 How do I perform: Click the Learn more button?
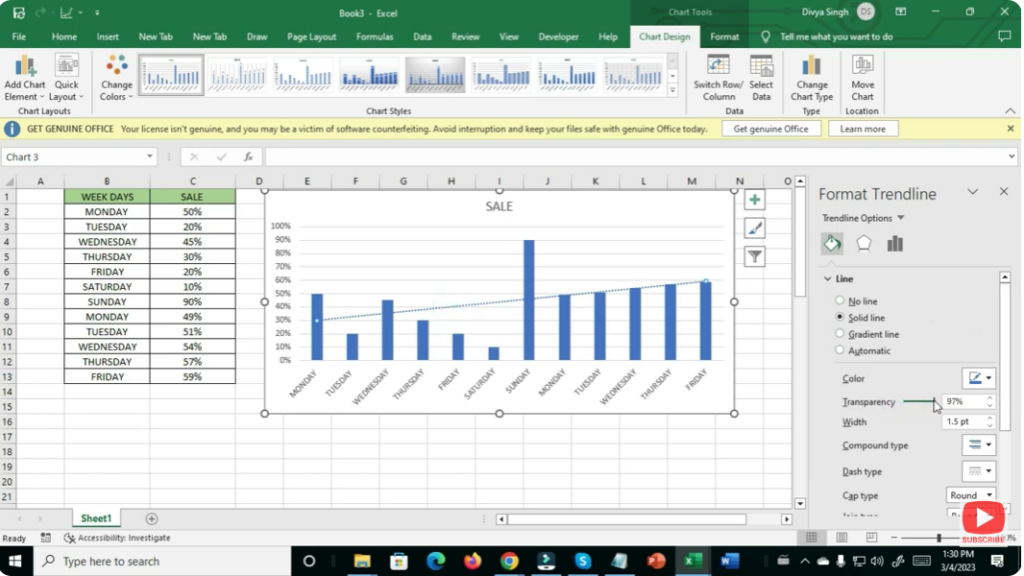(862, 129)
